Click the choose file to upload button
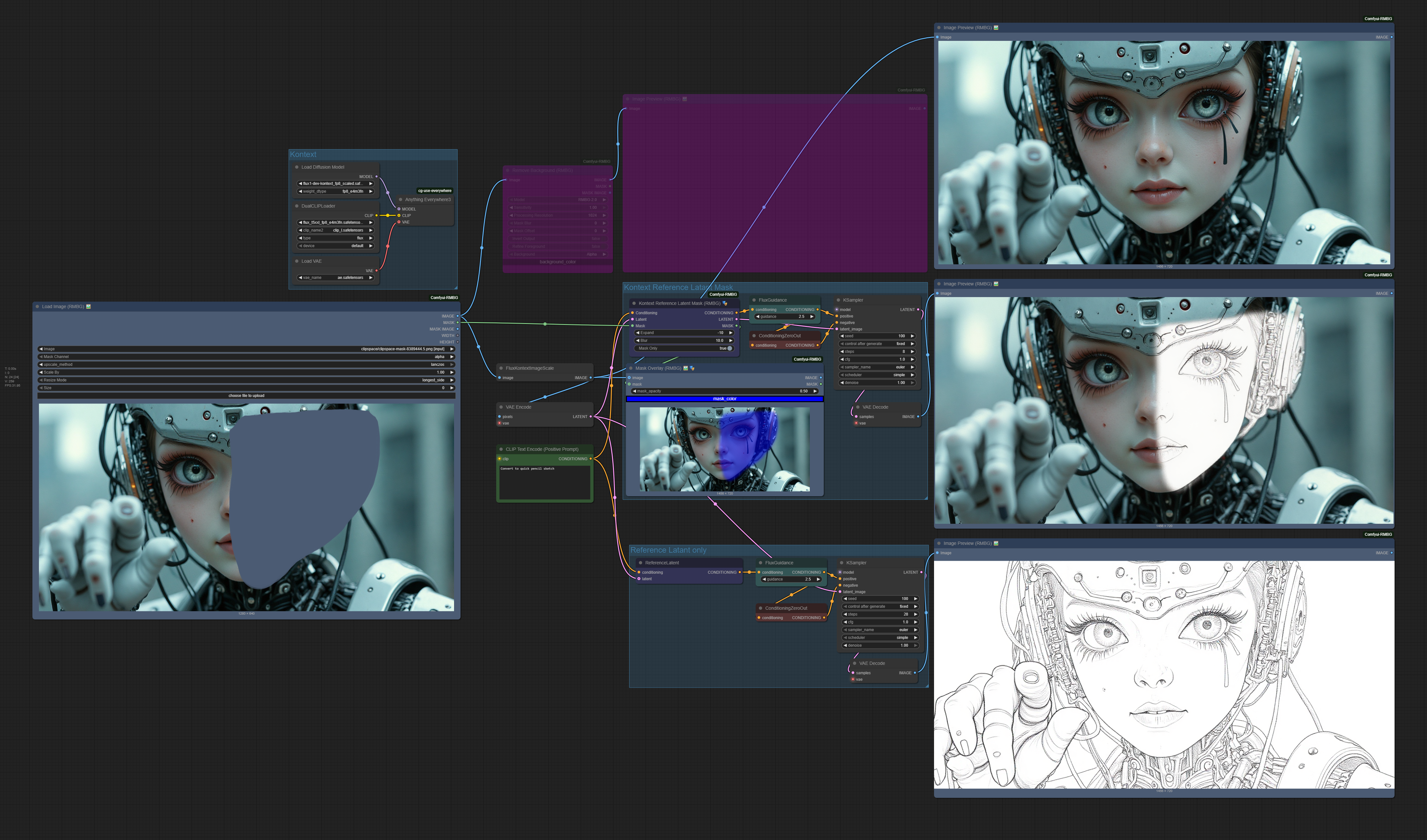The height and width of the screenshot is (840, 1427). (x=246, y=395)
